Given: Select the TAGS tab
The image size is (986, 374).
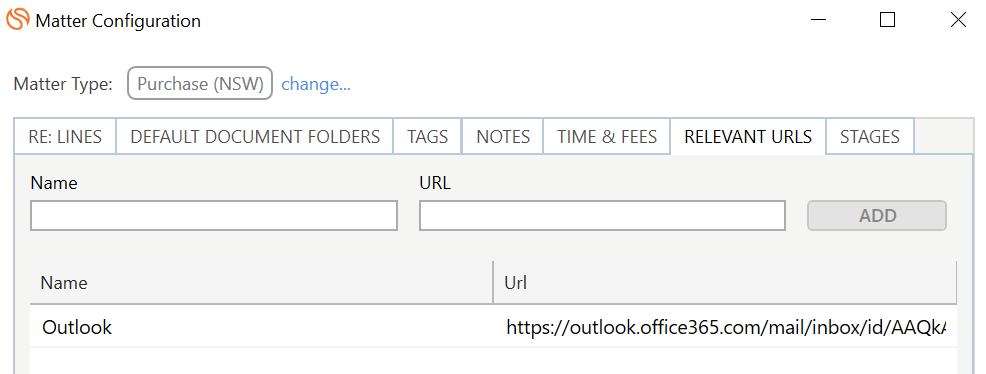Looking at the screenshot, I should pos(428,136).
